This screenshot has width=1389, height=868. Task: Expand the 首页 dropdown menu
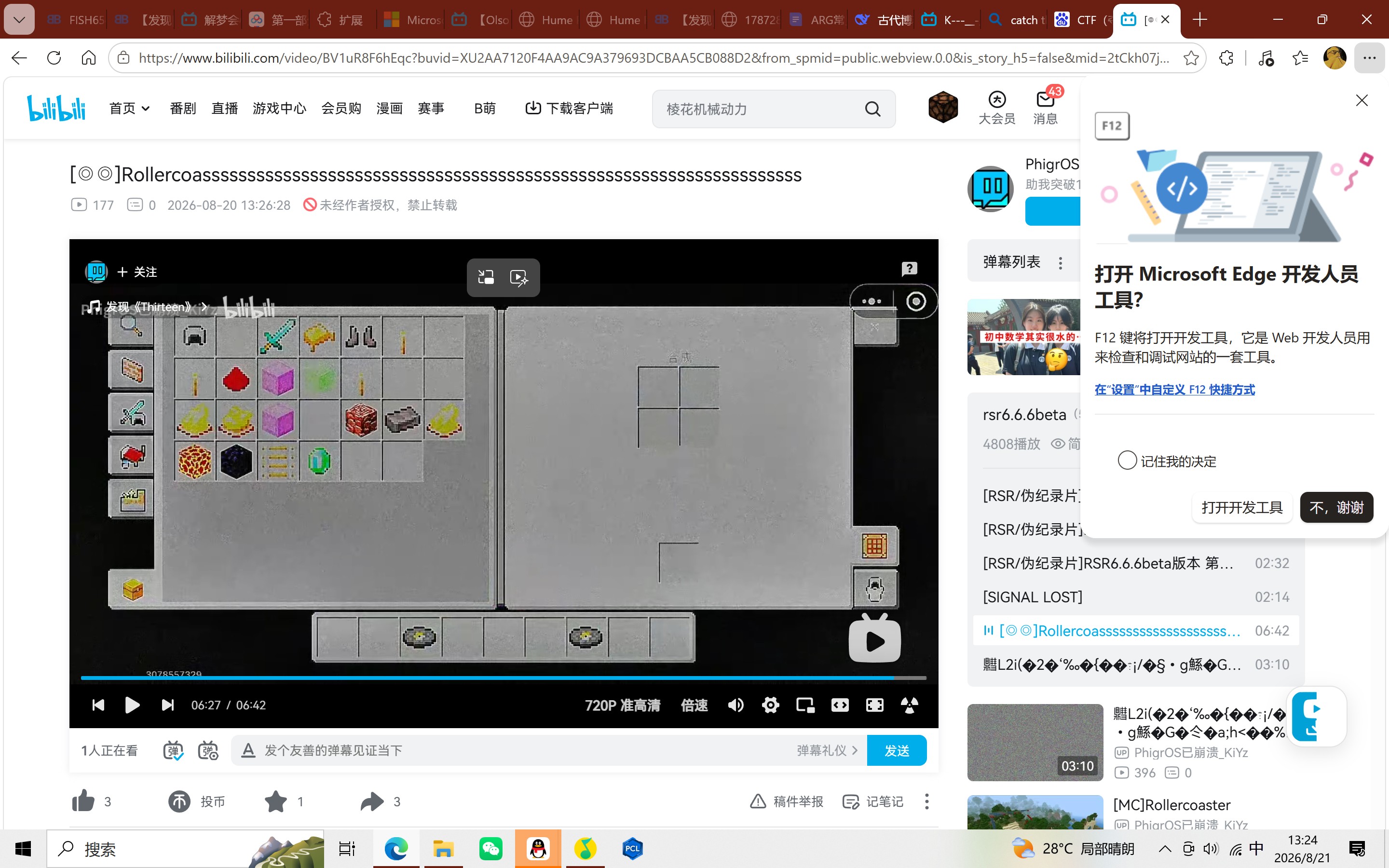point(129,108)
